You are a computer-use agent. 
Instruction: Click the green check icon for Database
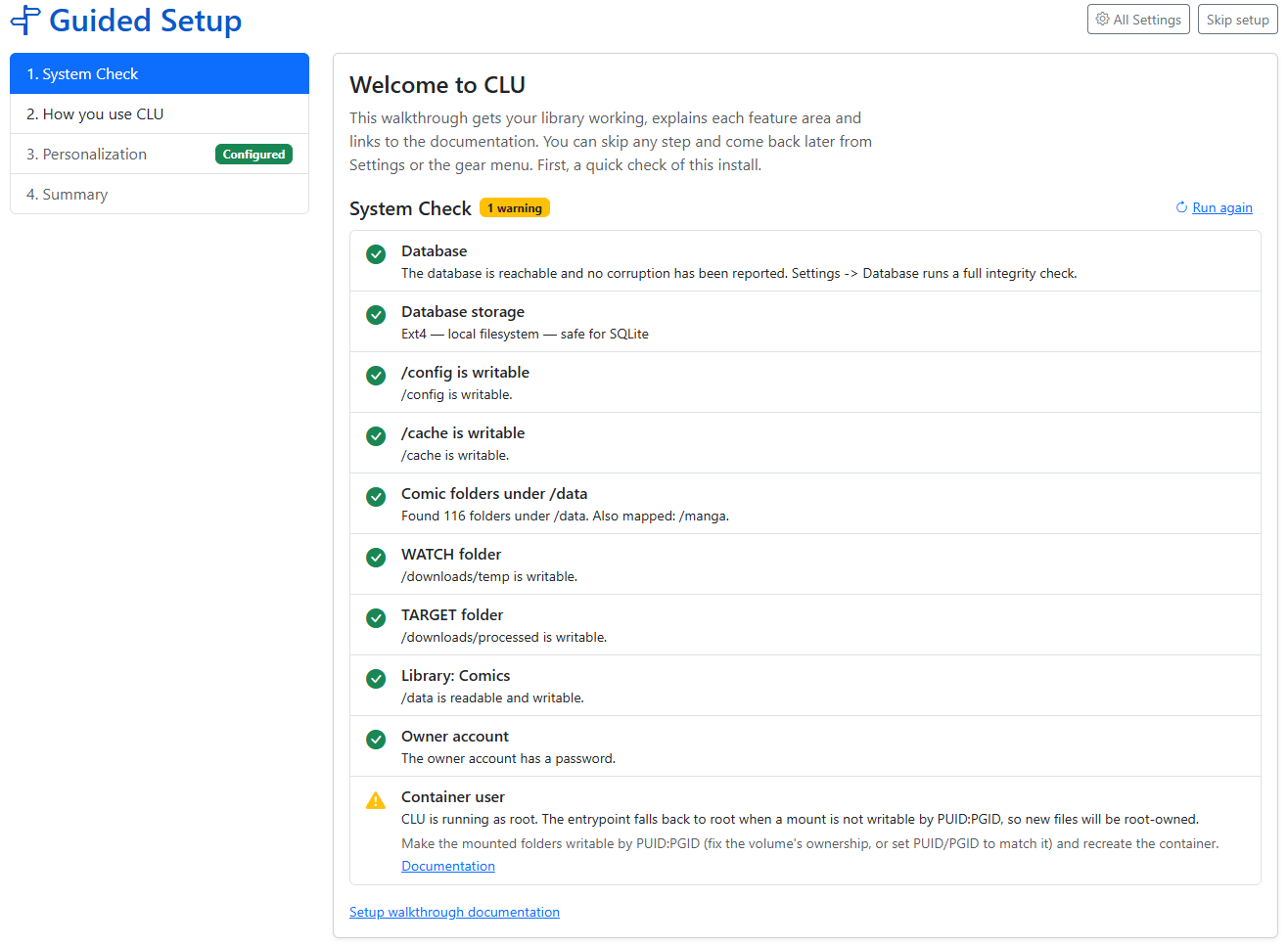pyautogui.click(x=376, y=254)
